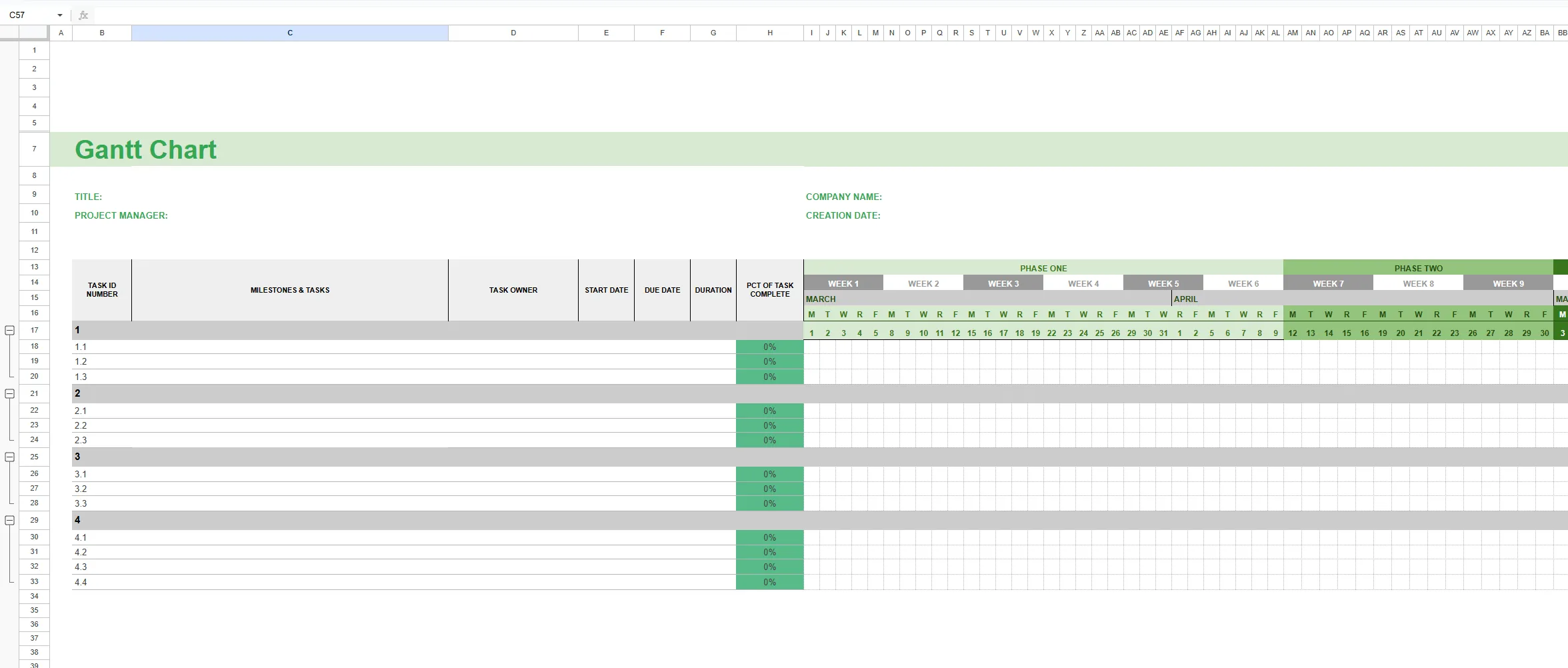This screenshot has height=668, width=1568.
Task: Click the fx formula bar icon
Action: [83, 15]
